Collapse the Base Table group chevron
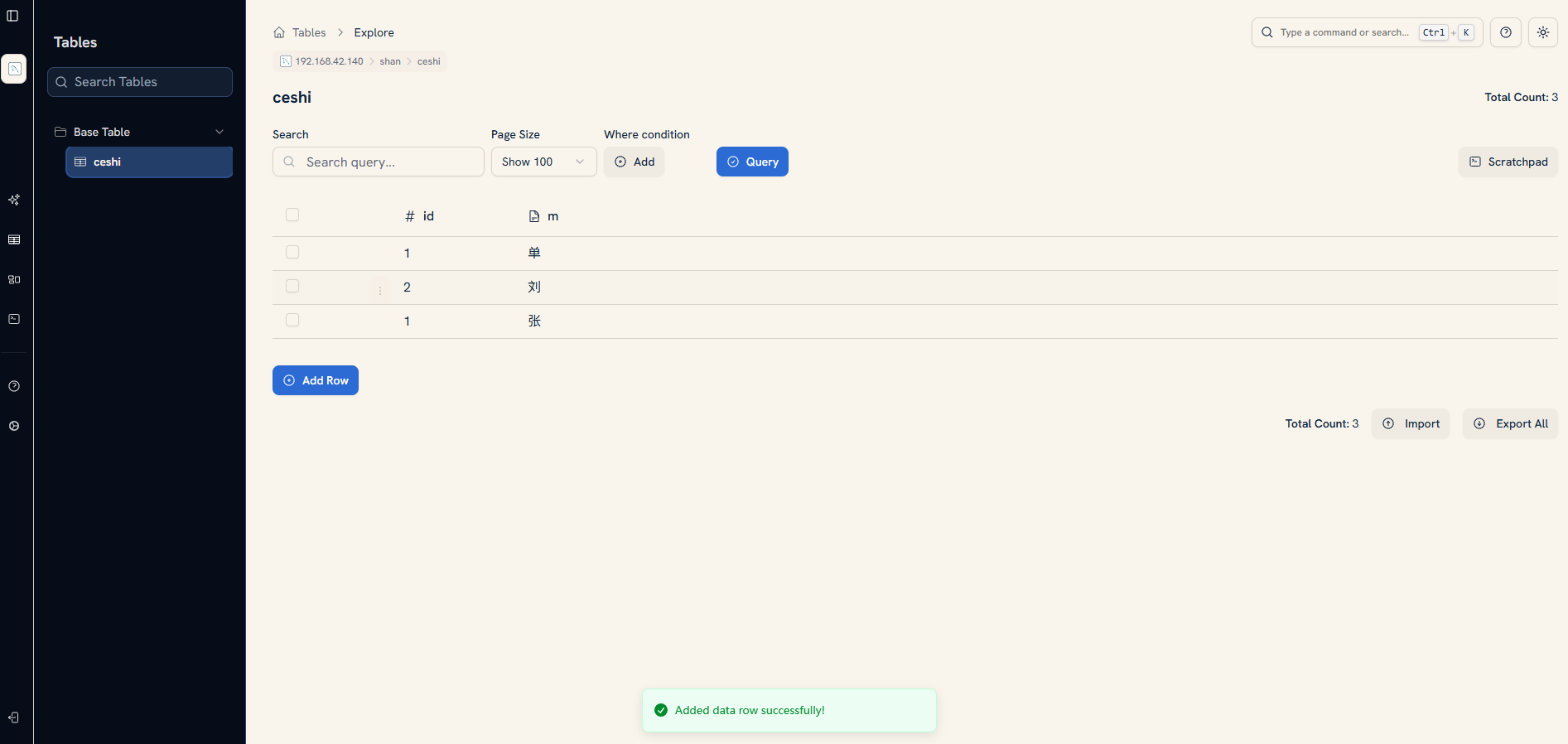Viewport: 1568px width, 744px height. coord(220,132)
